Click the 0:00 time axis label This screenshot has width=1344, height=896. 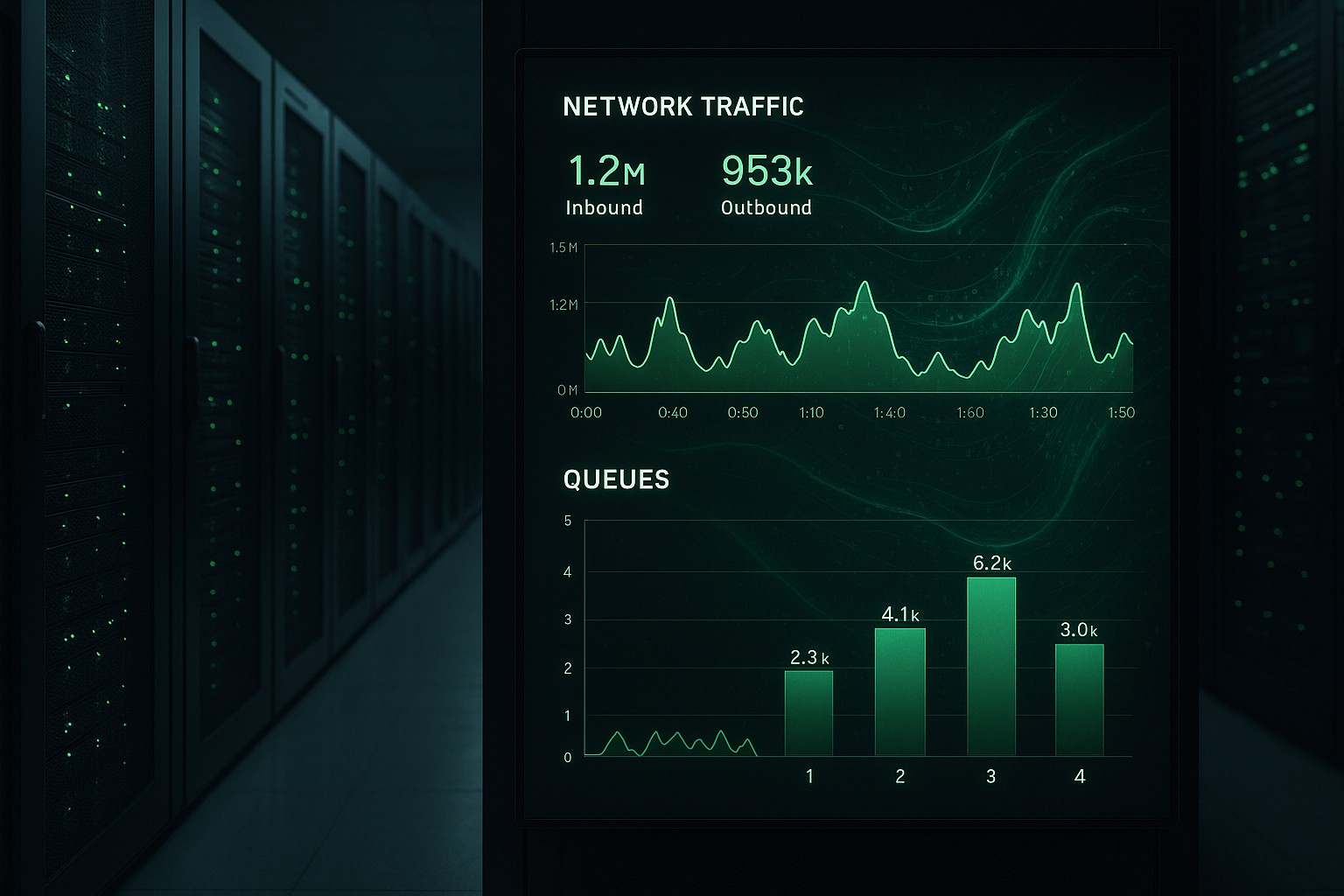tap(586, 413)
